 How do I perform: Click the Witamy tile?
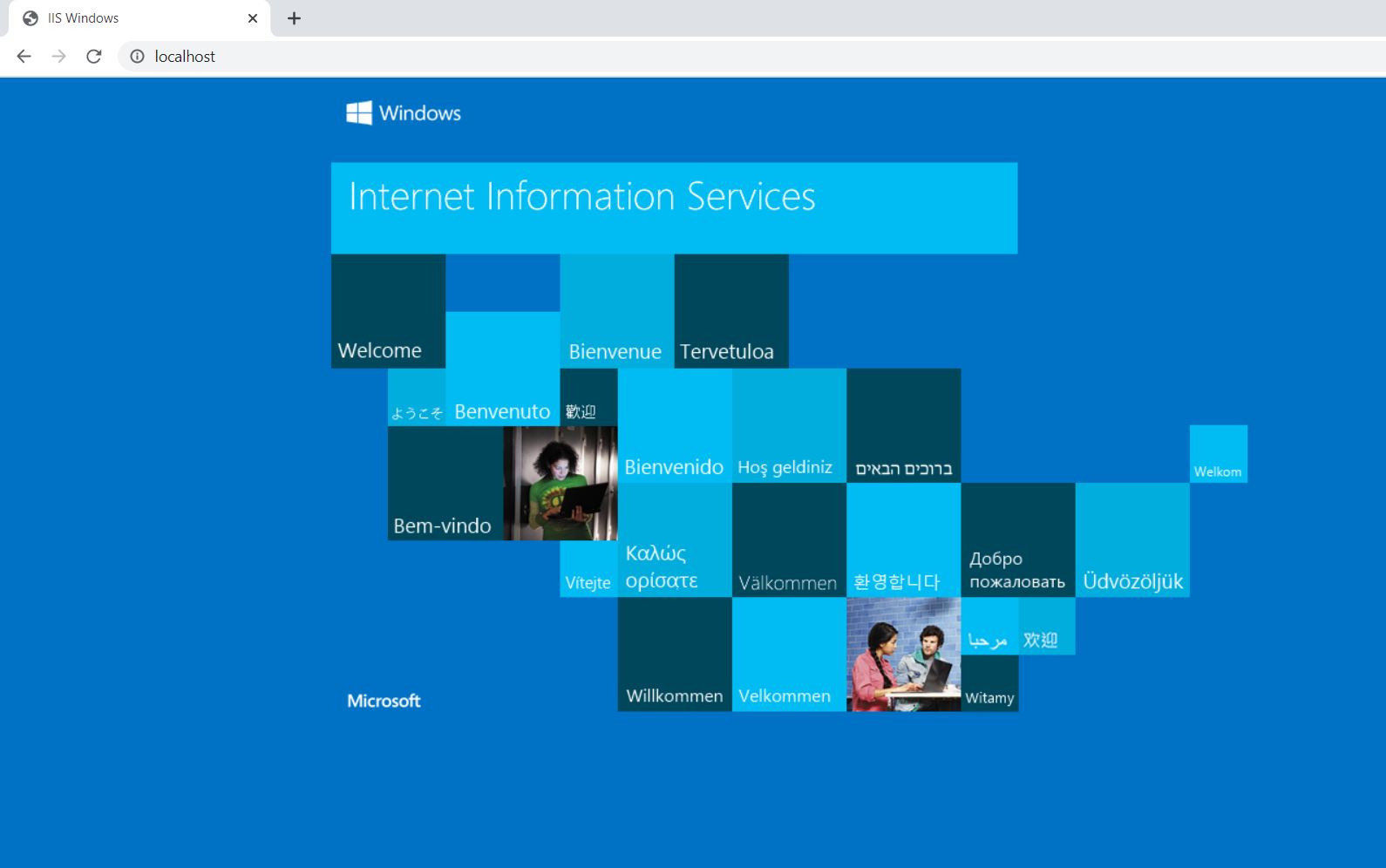[989, 683]
